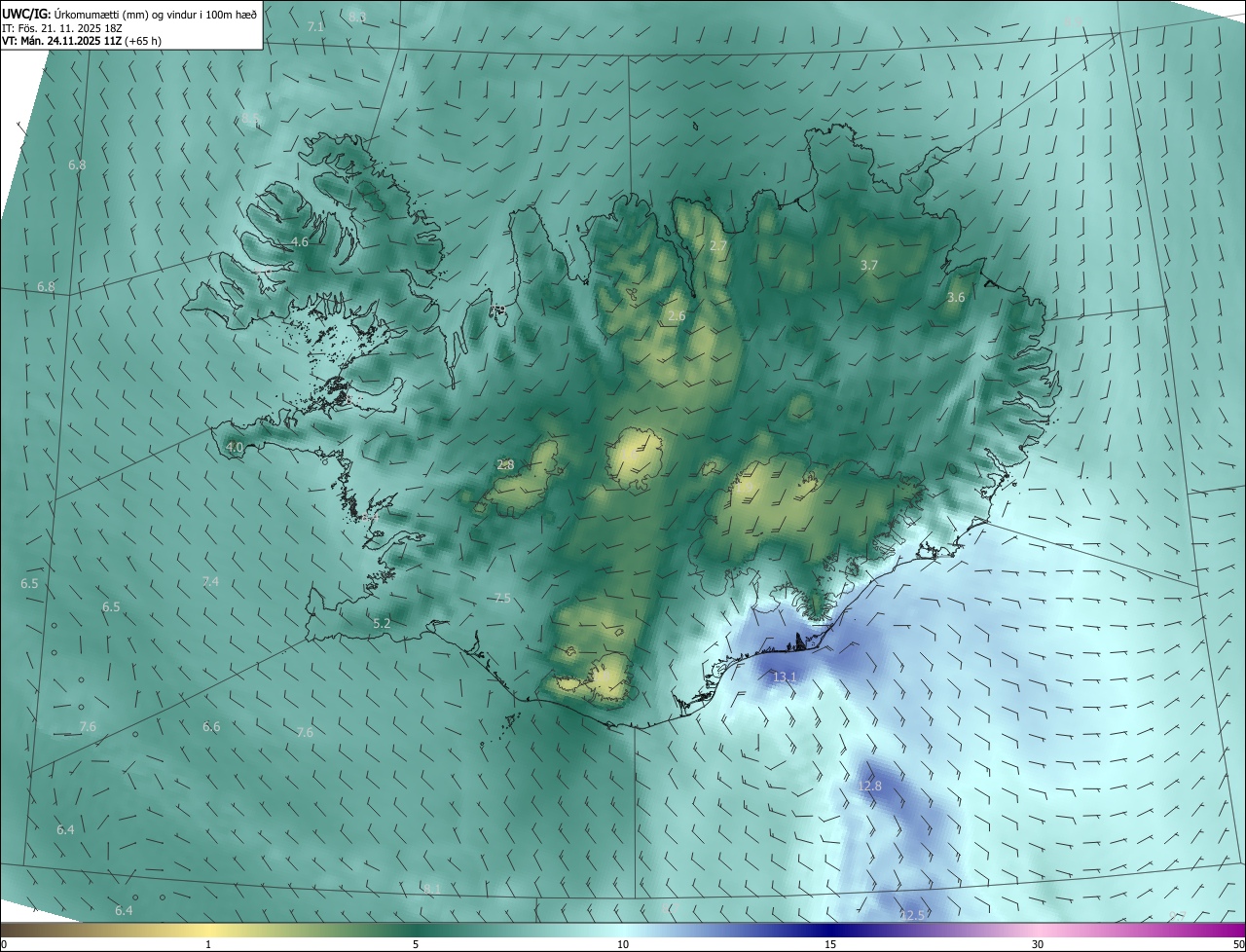
Task: Click the 3.7 value in northeast Iceland
Action: coord(869,265)
